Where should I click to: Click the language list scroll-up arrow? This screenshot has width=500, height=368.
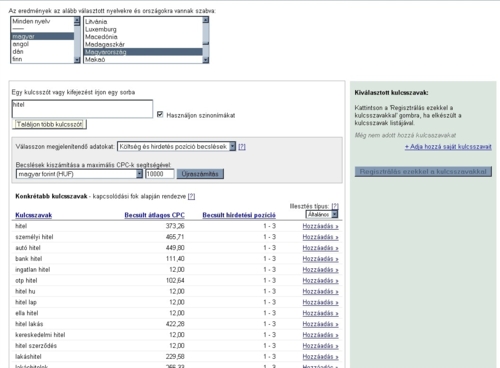[x=77, y=20]
